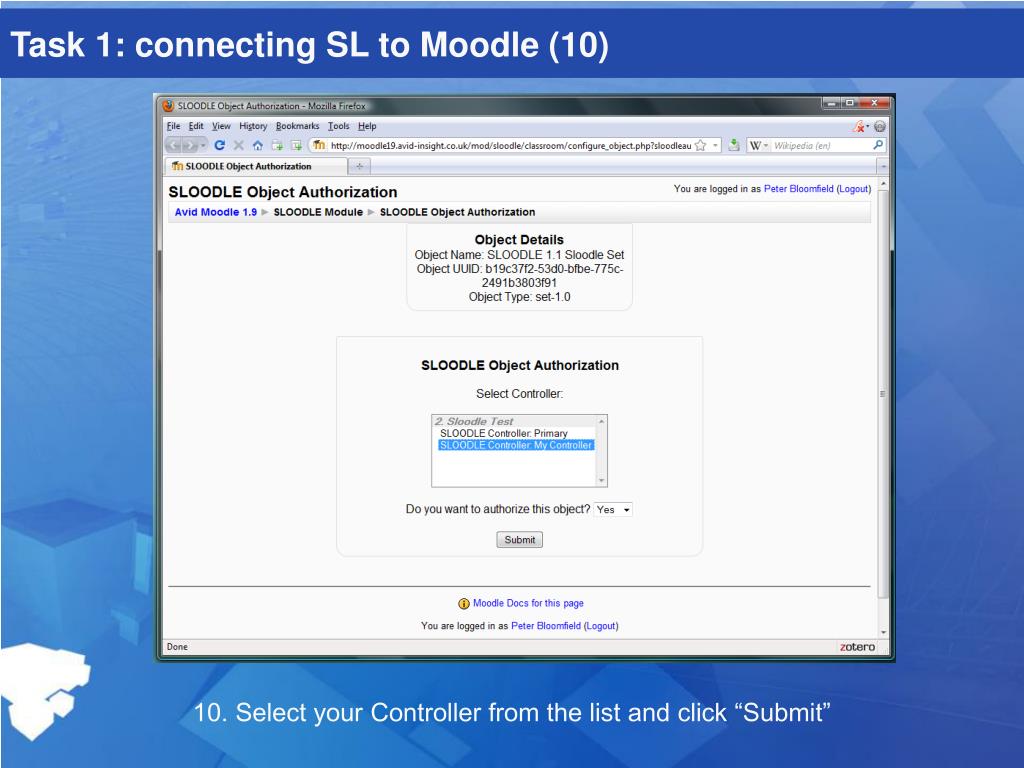1024x768 pixels.
Task: Open the list all tabs dropdown
Action: 882,167
